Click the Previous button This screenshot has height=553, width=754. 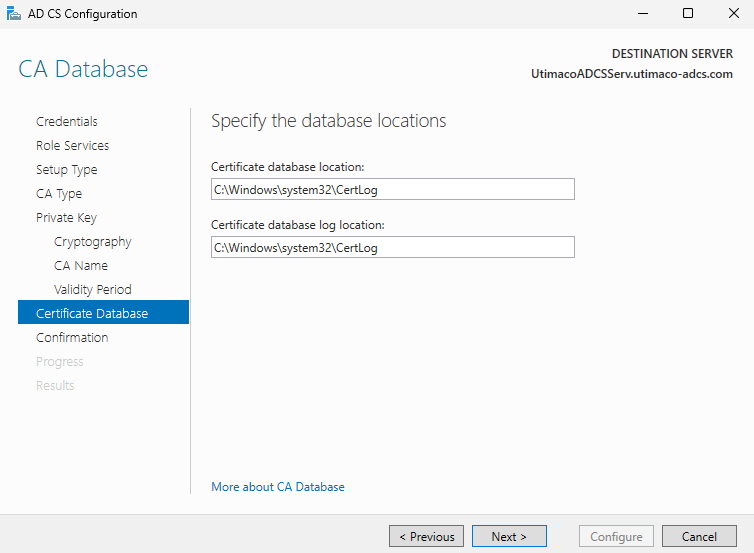point(426,537)
